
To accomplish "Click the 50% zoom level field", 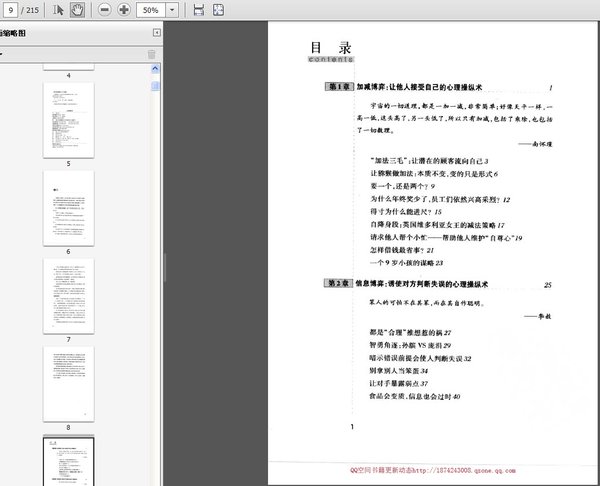I will 151,10.
